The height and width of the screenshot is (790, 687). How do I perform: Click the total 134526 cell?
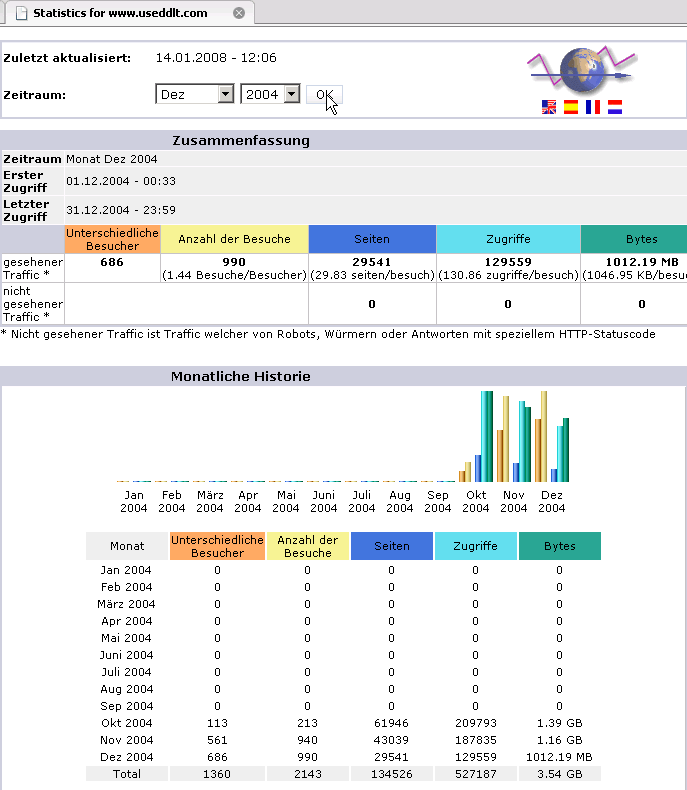tap(391, 774)
